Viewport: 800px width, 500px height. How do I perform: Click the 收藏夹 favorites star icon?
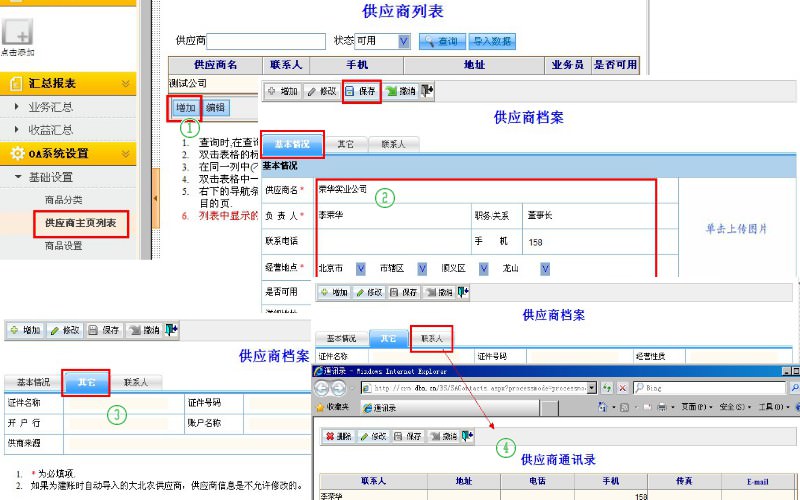point(321,408)
